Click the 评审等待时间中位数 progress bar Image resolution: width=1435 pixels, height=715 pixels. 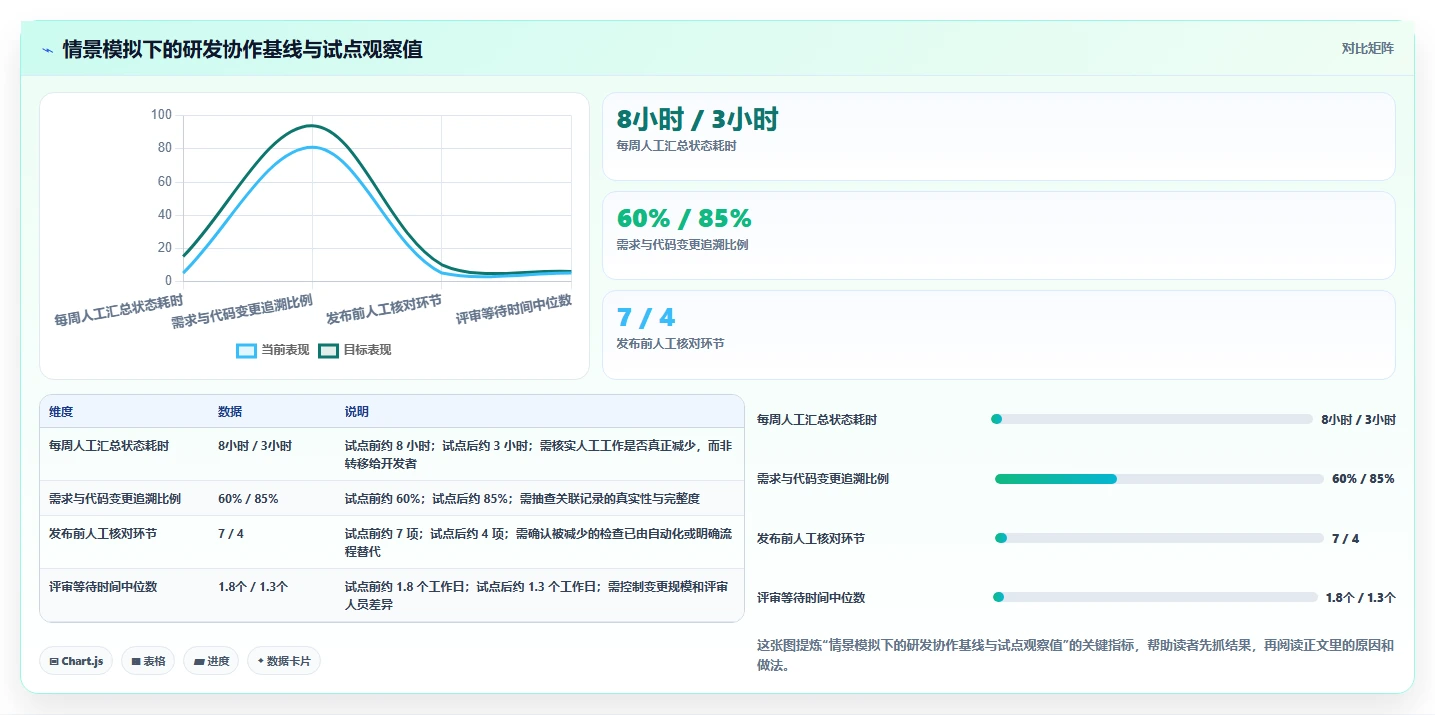1155,597
